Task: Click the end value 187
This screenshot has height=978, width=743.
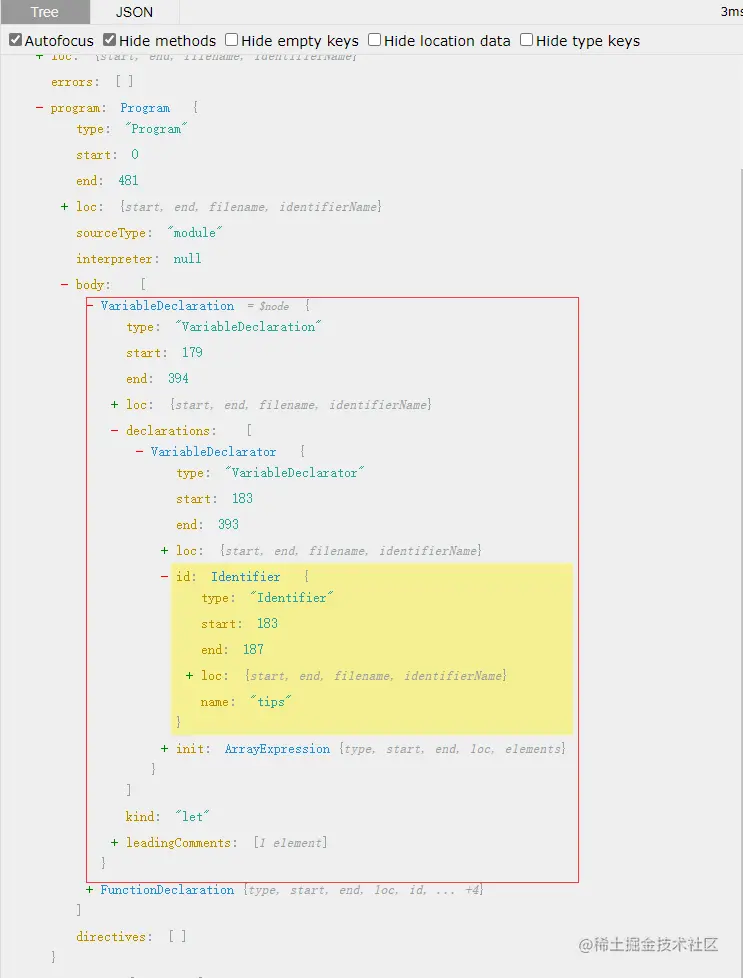Action: pyautogui.click(x=253, y=649)
